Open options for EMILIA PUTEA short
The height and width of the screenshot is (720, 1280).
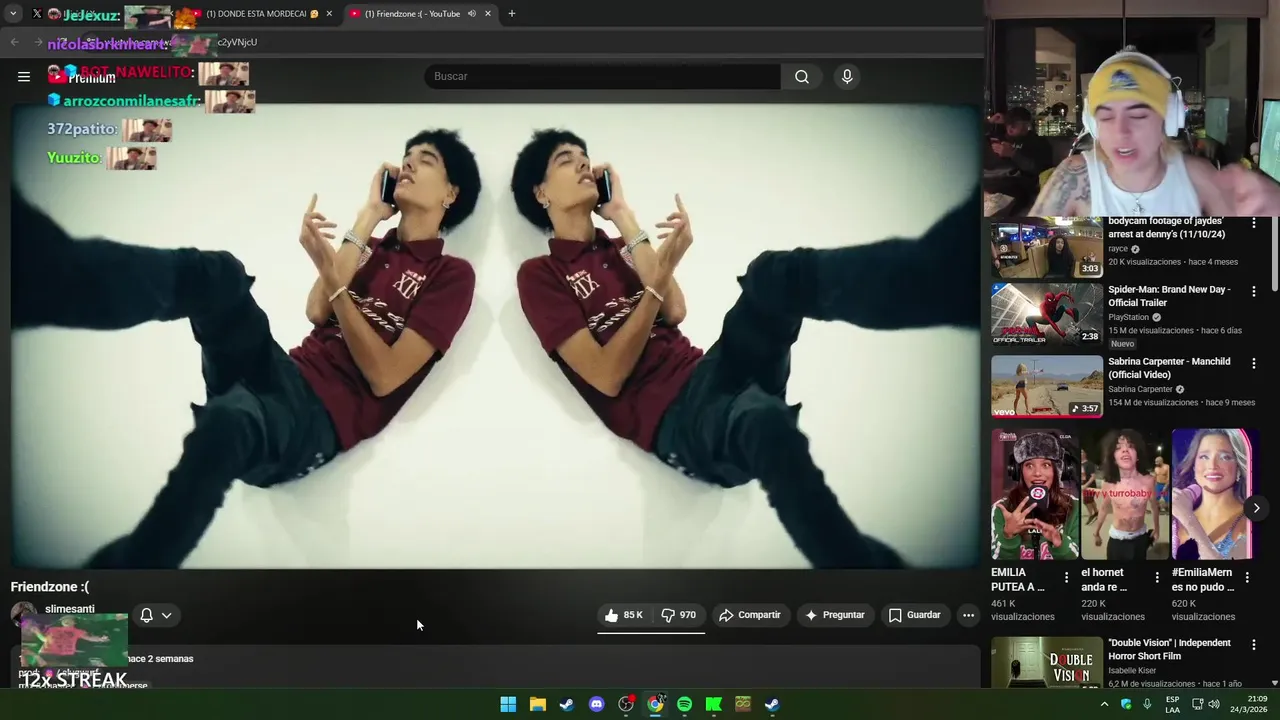(1066, 577)
